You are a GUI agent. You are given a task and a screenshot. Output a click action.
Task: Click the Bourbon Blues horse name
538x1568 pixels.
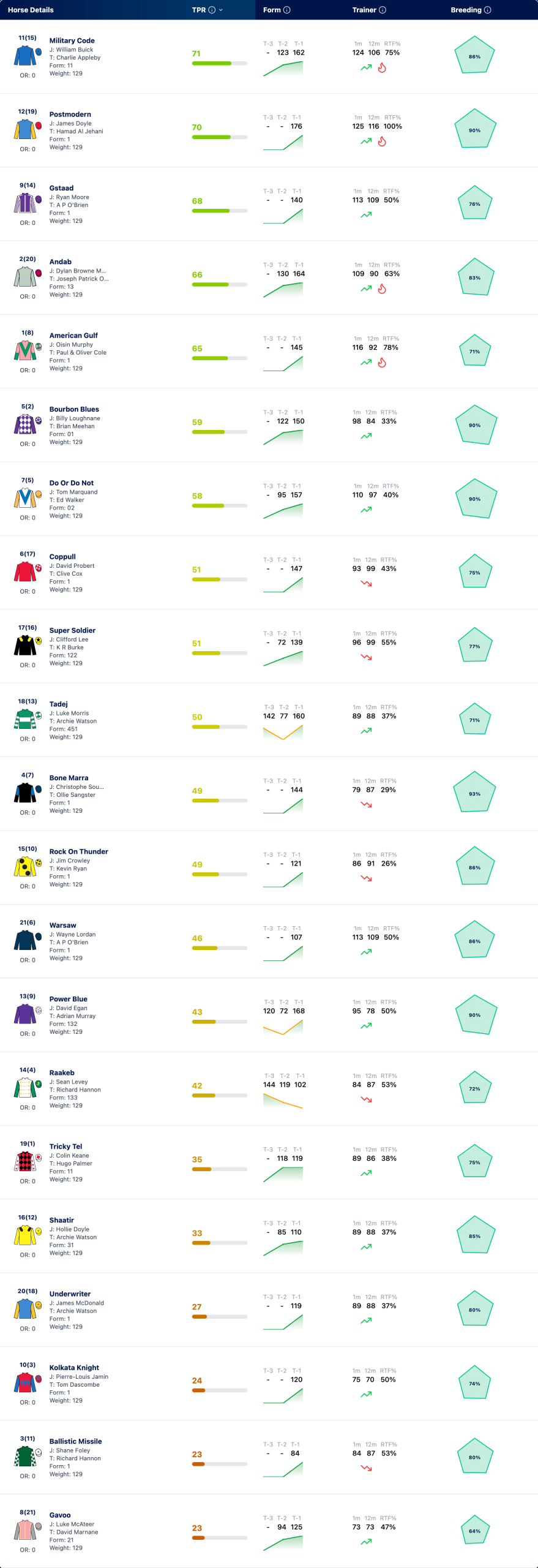(x=74, y=409)
